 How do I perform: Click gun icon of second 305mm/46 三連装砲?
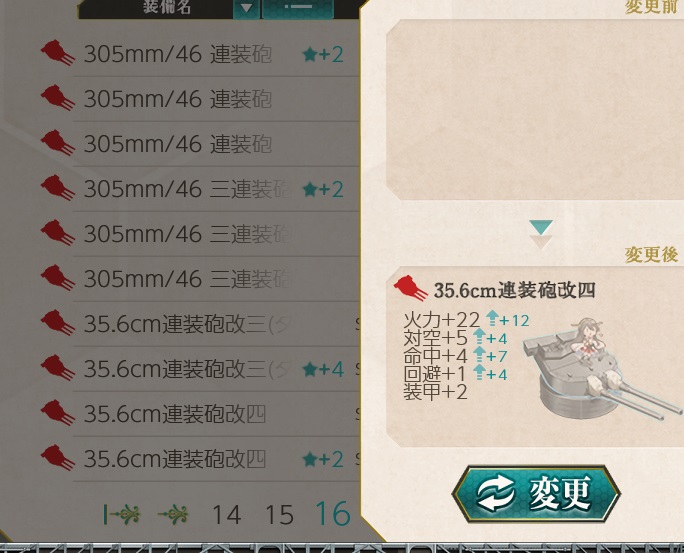pyautogui.click(x=57, y=232)
